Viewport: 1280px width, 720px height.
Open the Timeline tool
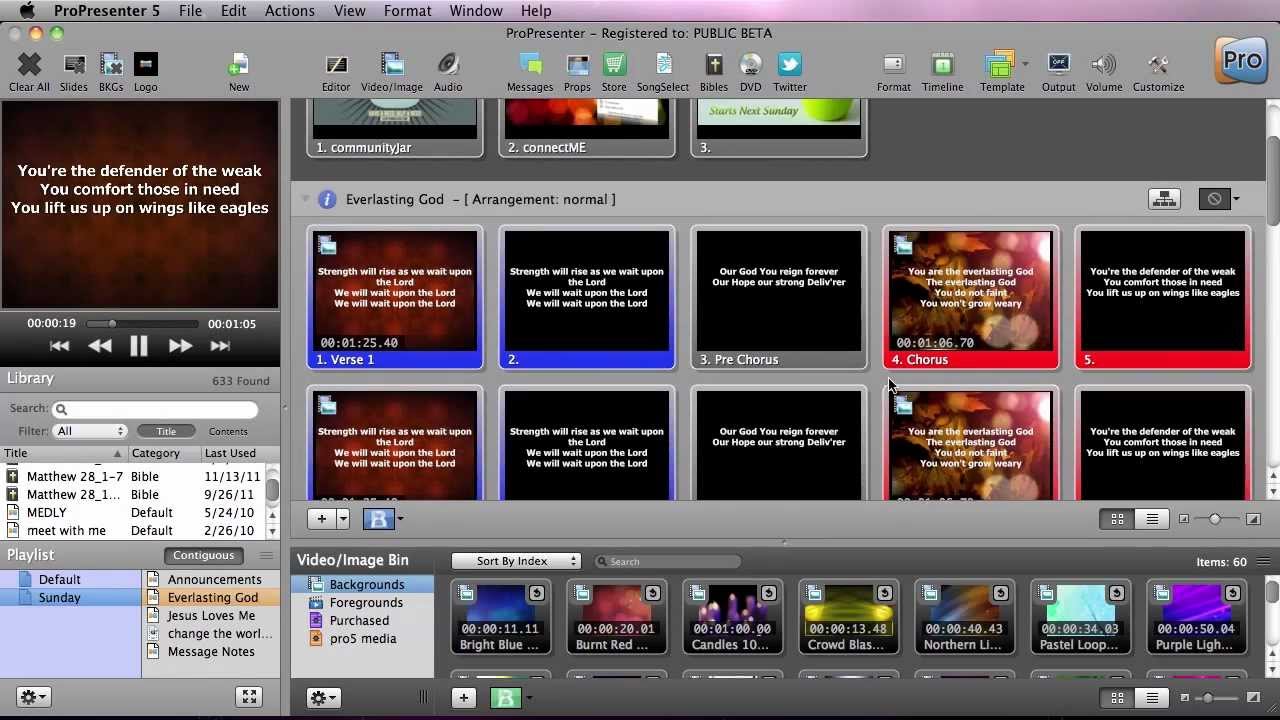(x=943, y=66)
